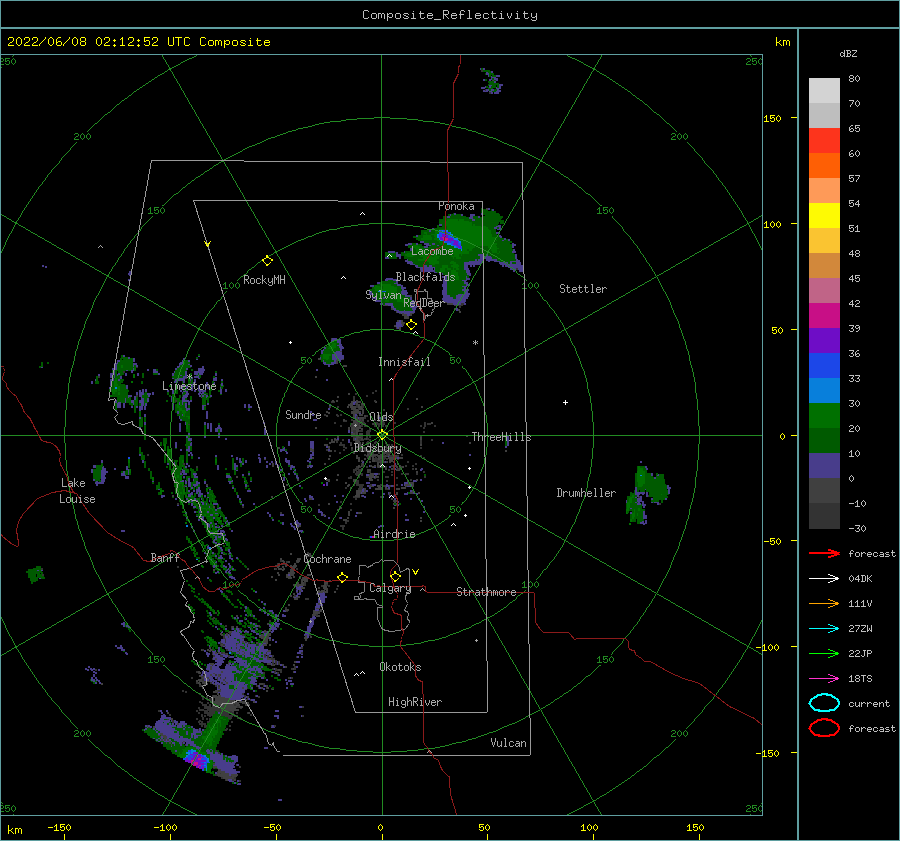Click the red 'forecast' ellipse legend icon
900x841 pixels.
tap(824, 728)
